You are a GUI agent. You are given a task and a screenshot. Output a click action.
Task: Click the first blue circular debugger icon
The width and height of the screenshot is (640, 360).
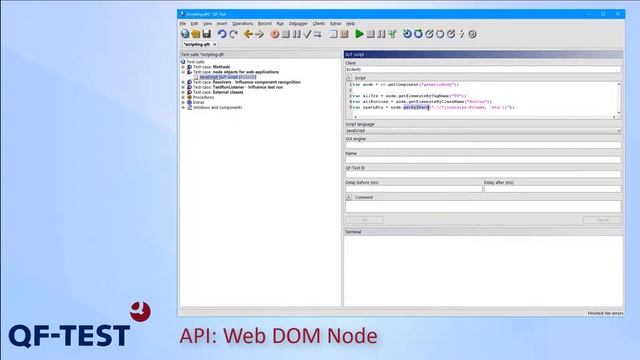point(407,34)
